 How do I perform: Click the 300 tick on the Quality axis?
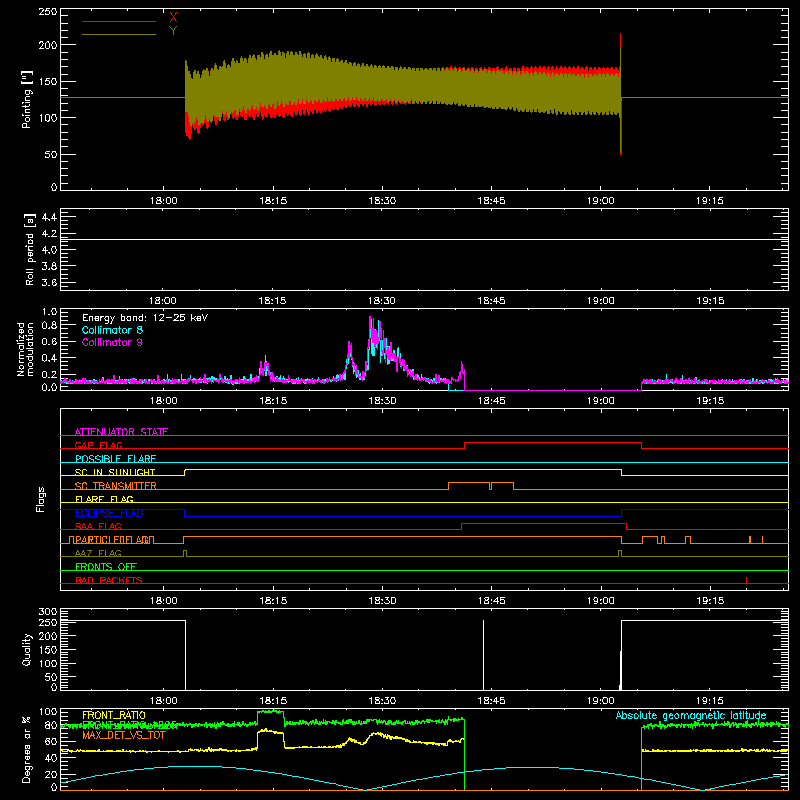(x=48, y=611)
